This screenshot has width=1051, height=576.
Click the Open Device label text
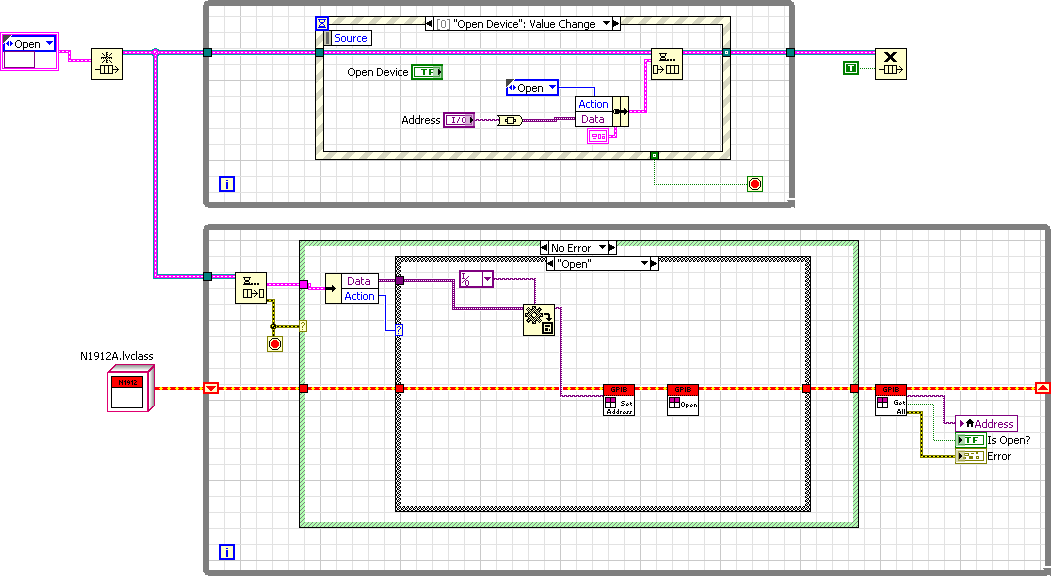pos(377,72)
